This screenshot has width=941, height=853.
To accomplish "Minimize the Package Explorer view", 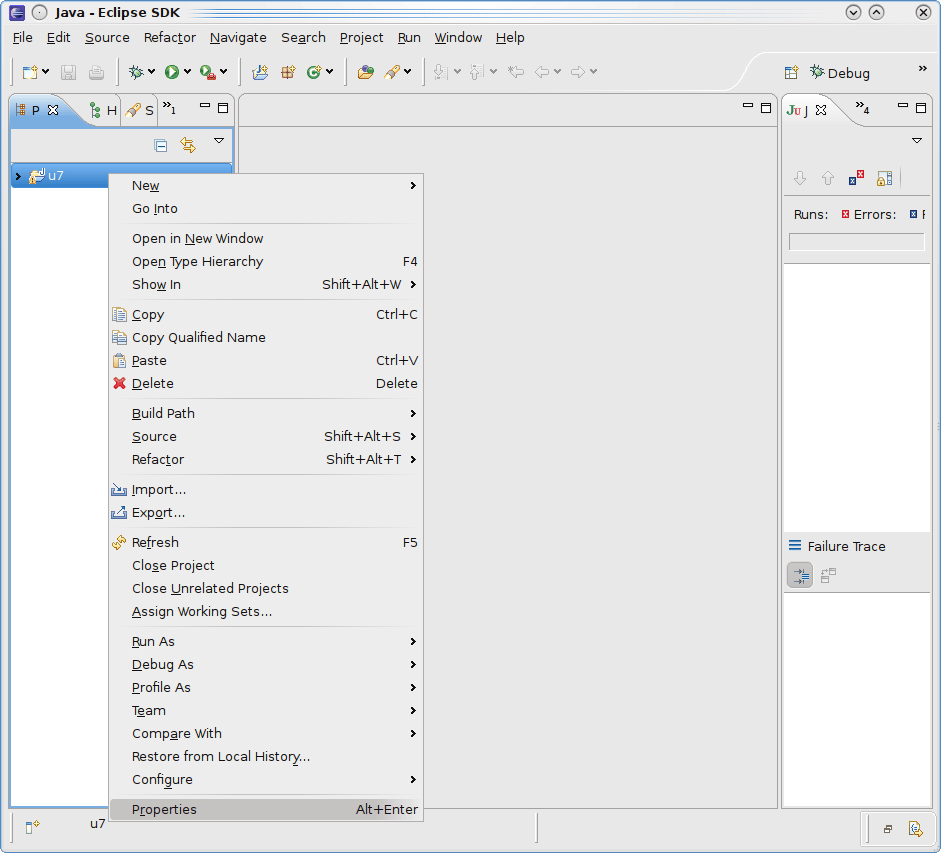I will 205,106.
